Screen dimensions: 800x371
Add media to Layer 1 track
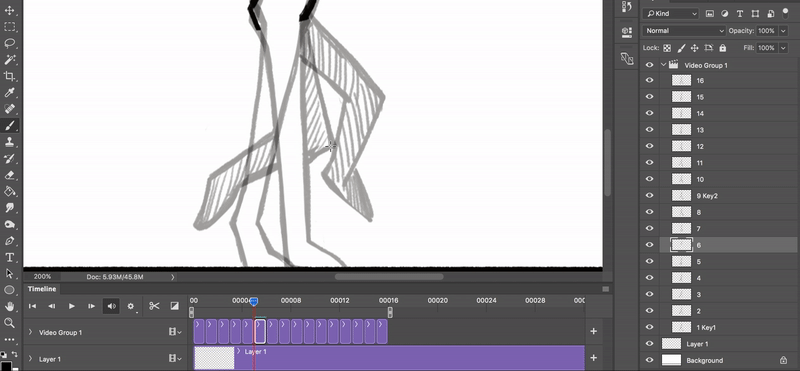coord(593,358)
